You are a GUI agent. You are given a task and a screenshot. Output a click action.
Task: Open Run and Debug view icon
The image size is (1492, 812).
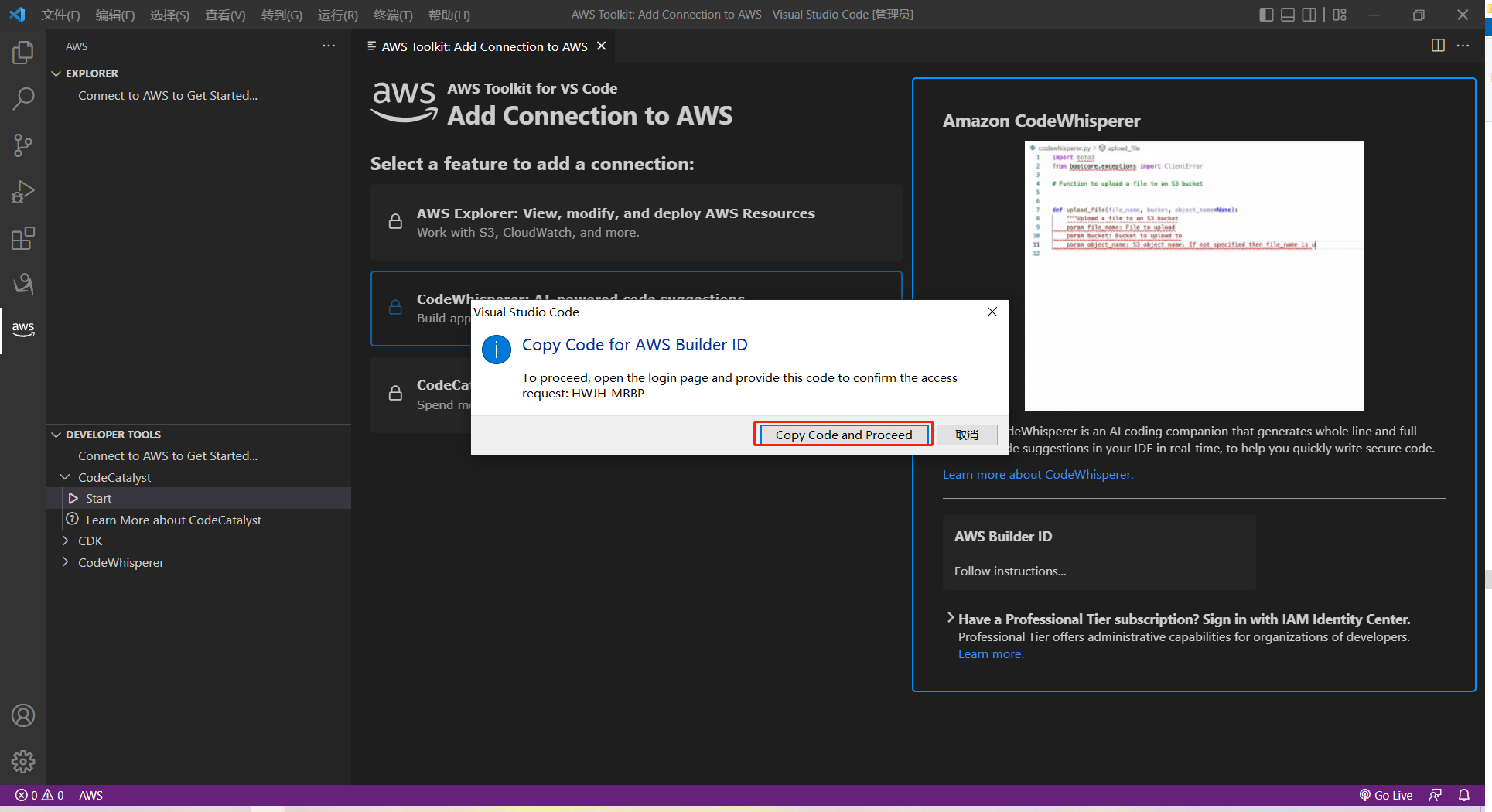23,192
